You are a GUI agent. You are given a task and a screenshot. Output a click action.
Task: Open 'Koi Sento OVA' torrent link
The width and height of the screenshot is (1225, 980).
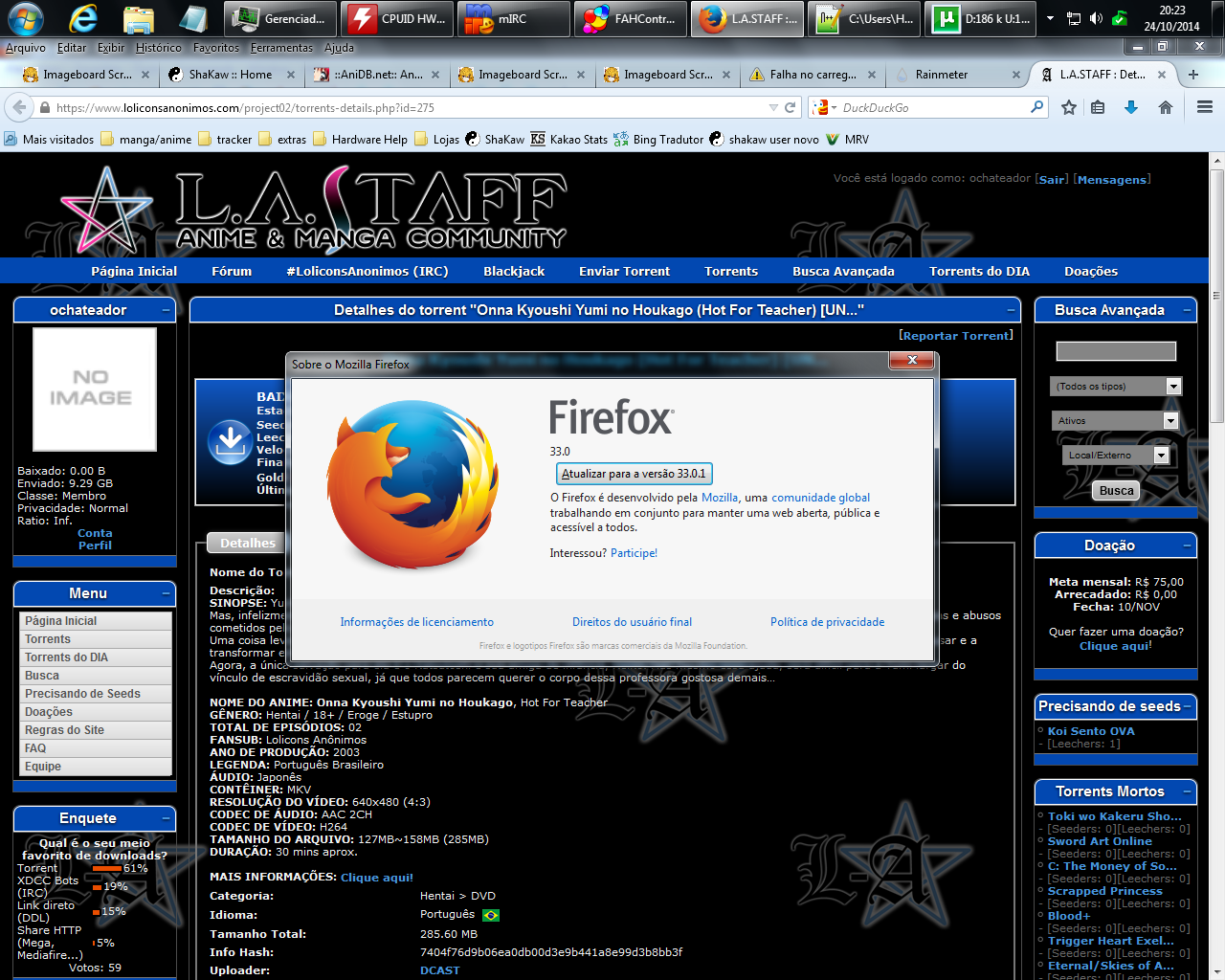pos(1091,731)
